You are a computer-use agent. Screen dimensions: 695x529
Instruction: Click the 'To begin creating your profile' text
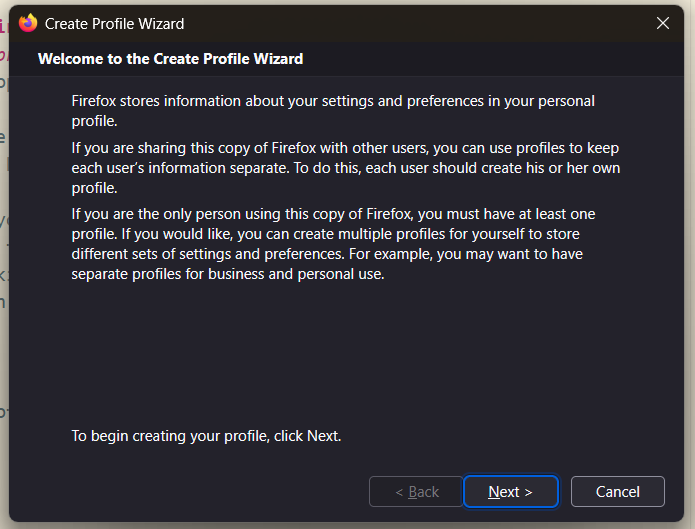click(x=206, y=436)
